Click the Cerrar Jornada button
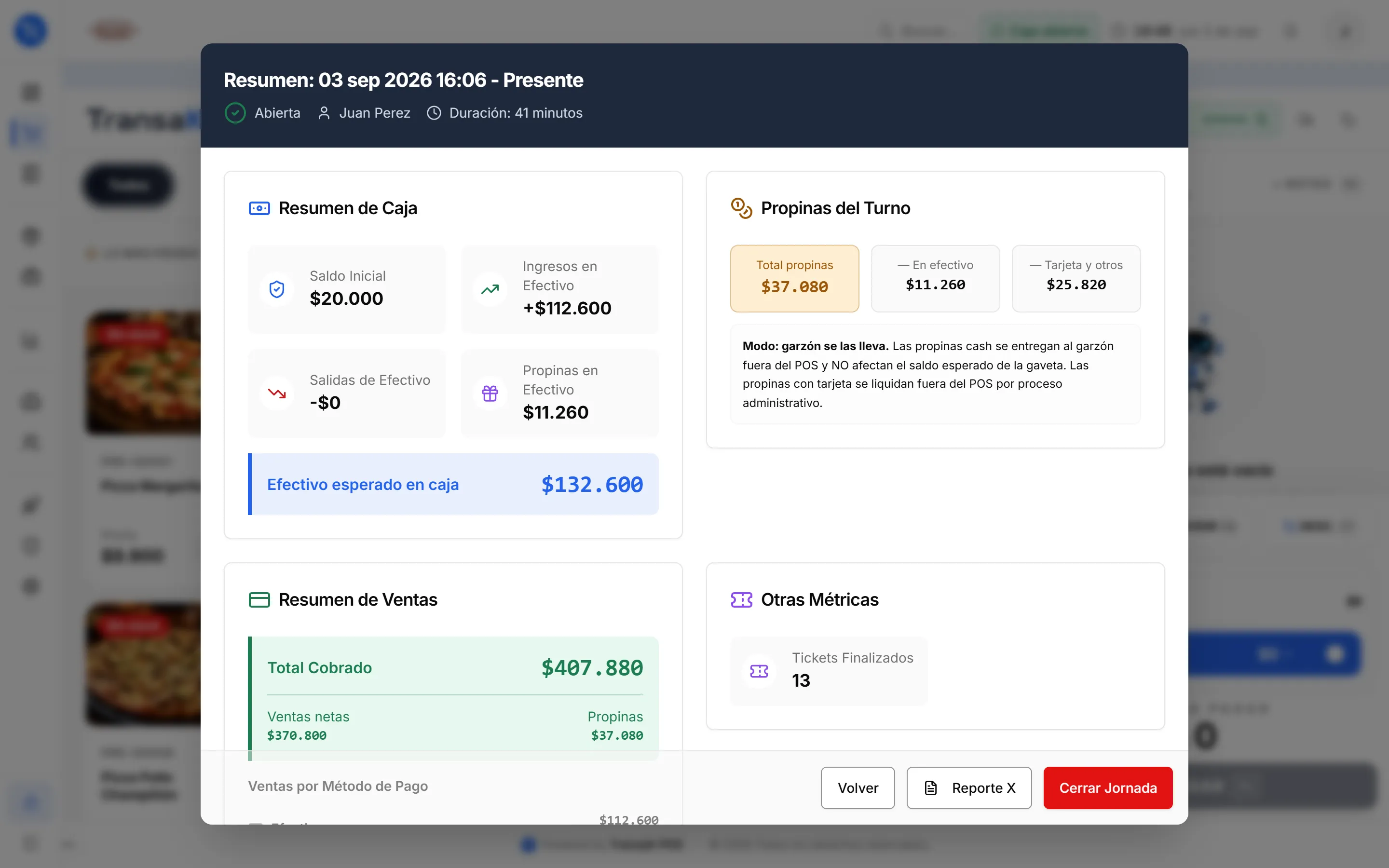The width and height of the screenshot is (1389, 868). tap(1107, 787)
